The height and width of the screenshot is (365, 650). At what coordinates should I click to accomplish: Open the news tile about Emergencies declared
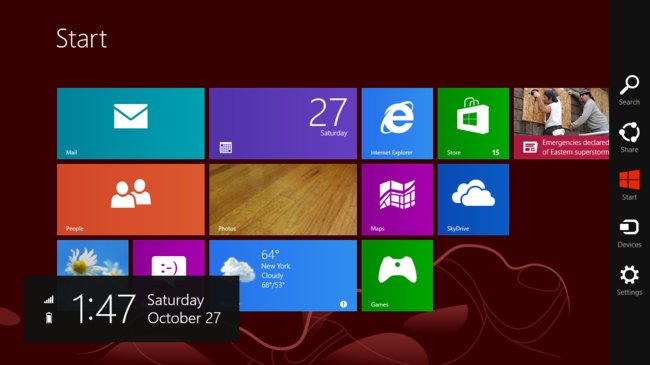pyautogui.click(x=561, y=123)
